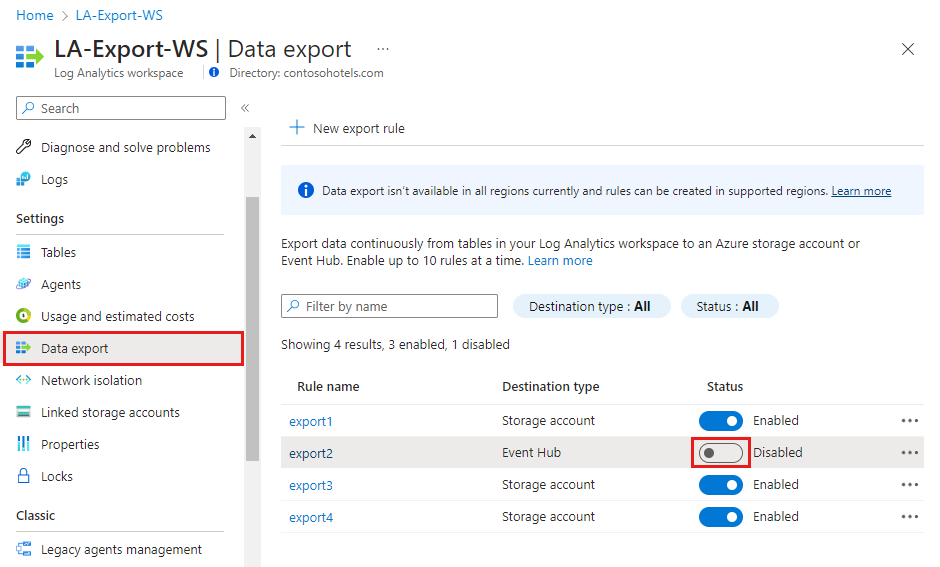Click the Locks padlock icon
The height and width of the screenshot is (567, 940).
click(x=24, y=477)
